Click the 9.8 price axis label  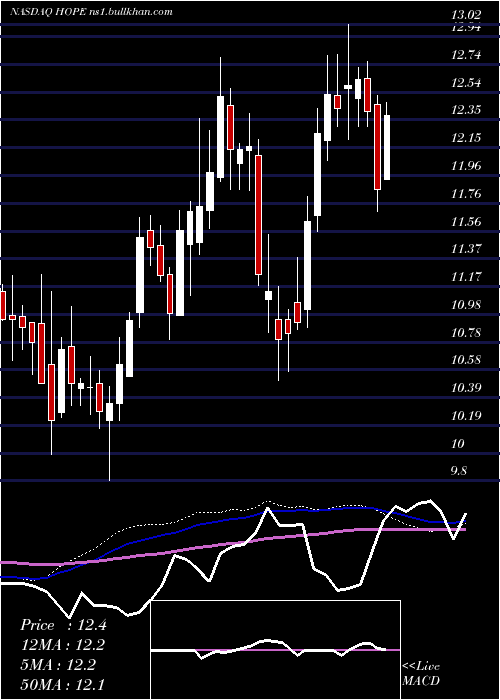pyautogui.click(x=460, y=471)
